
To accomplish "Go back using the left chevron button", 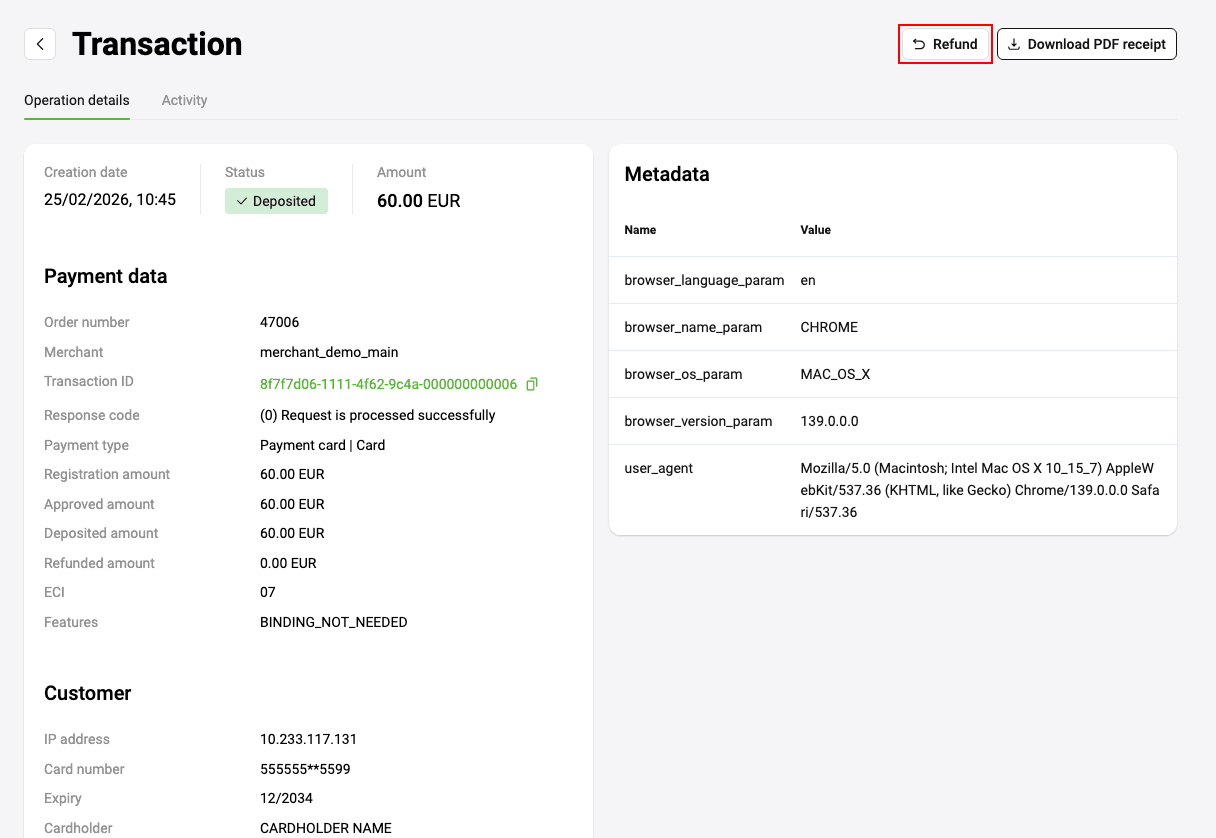I will click(x=40, y=44).
